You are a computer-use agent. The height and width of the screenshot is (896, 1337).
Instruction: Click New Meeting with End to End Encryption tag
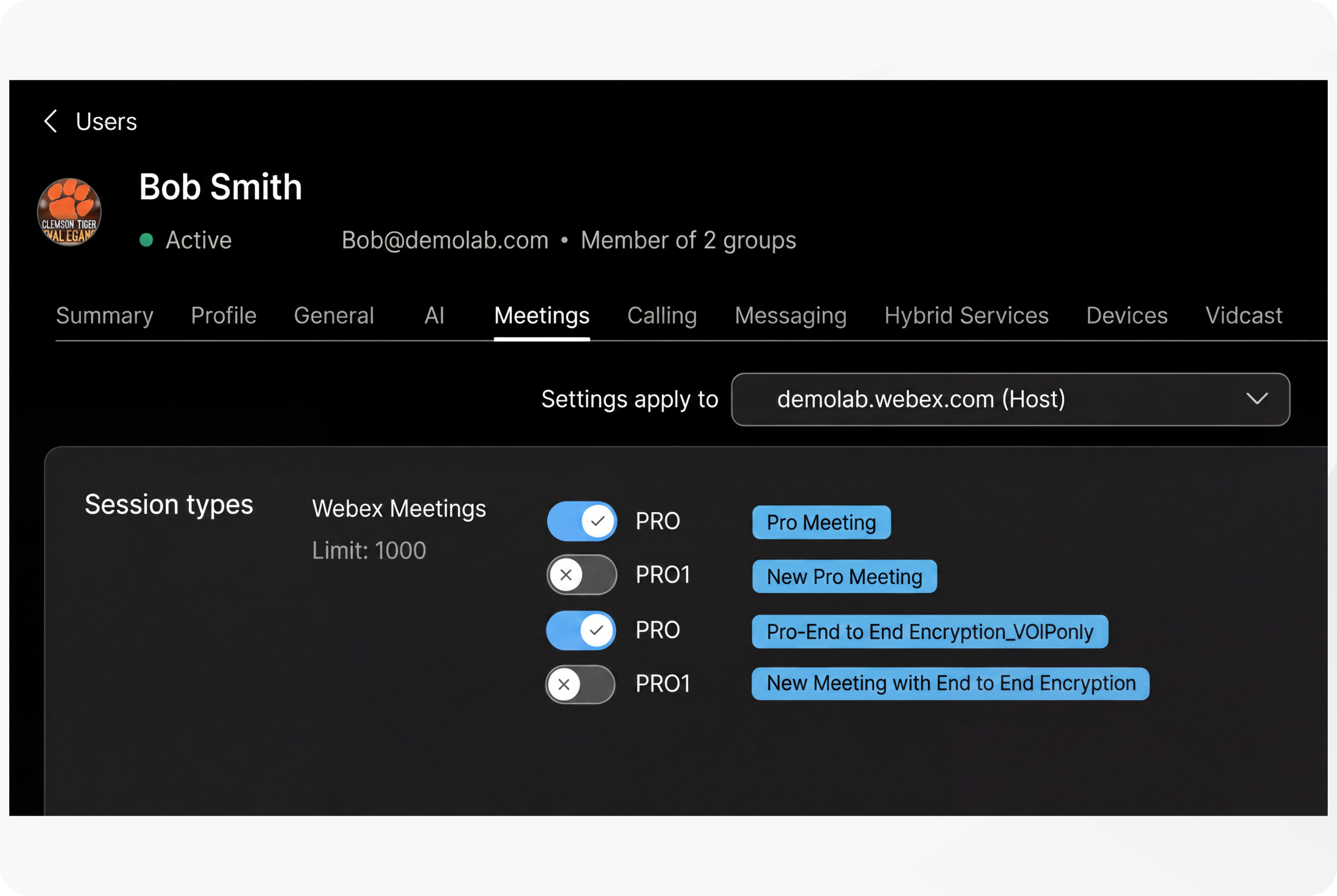coord(951,683)
